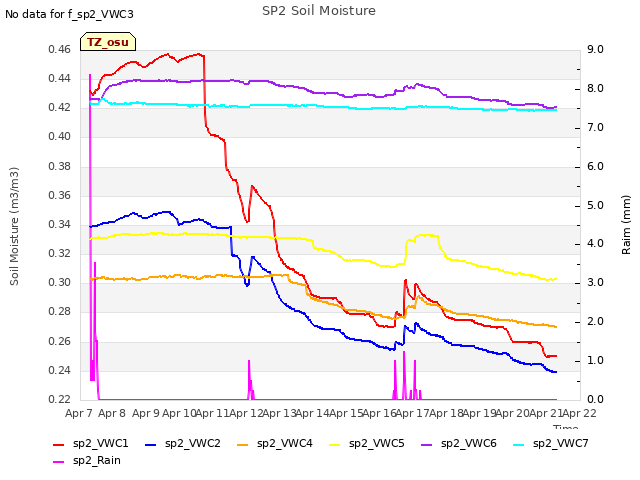Select the red sp2_VWC1 legend swatch
The width and height of the screenshot is (640, 480).
[x=59, y=444]
